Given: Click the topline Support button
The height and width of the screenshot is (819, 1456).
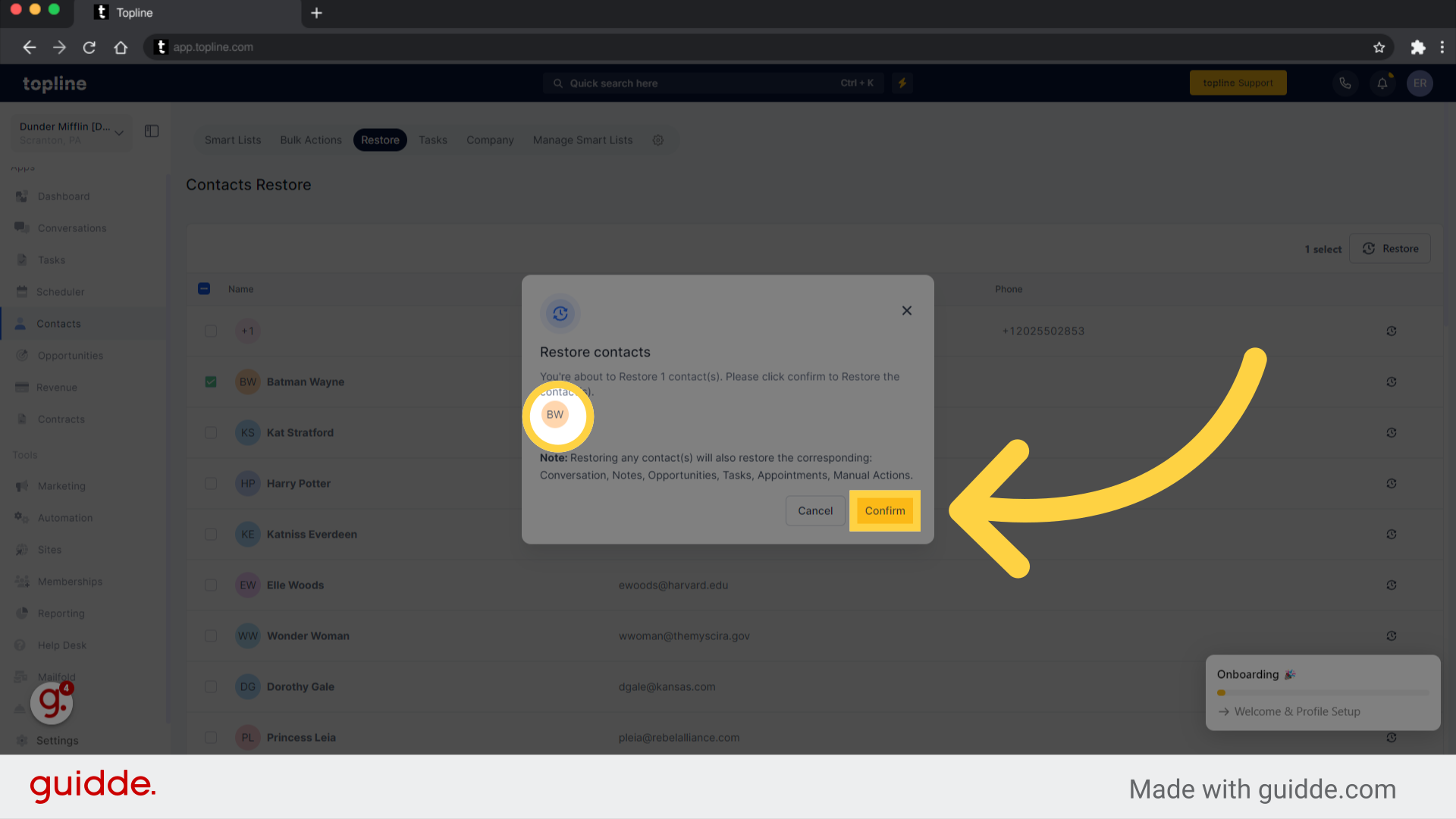Looking at the screenshot, I should [x=1238, y=83].
